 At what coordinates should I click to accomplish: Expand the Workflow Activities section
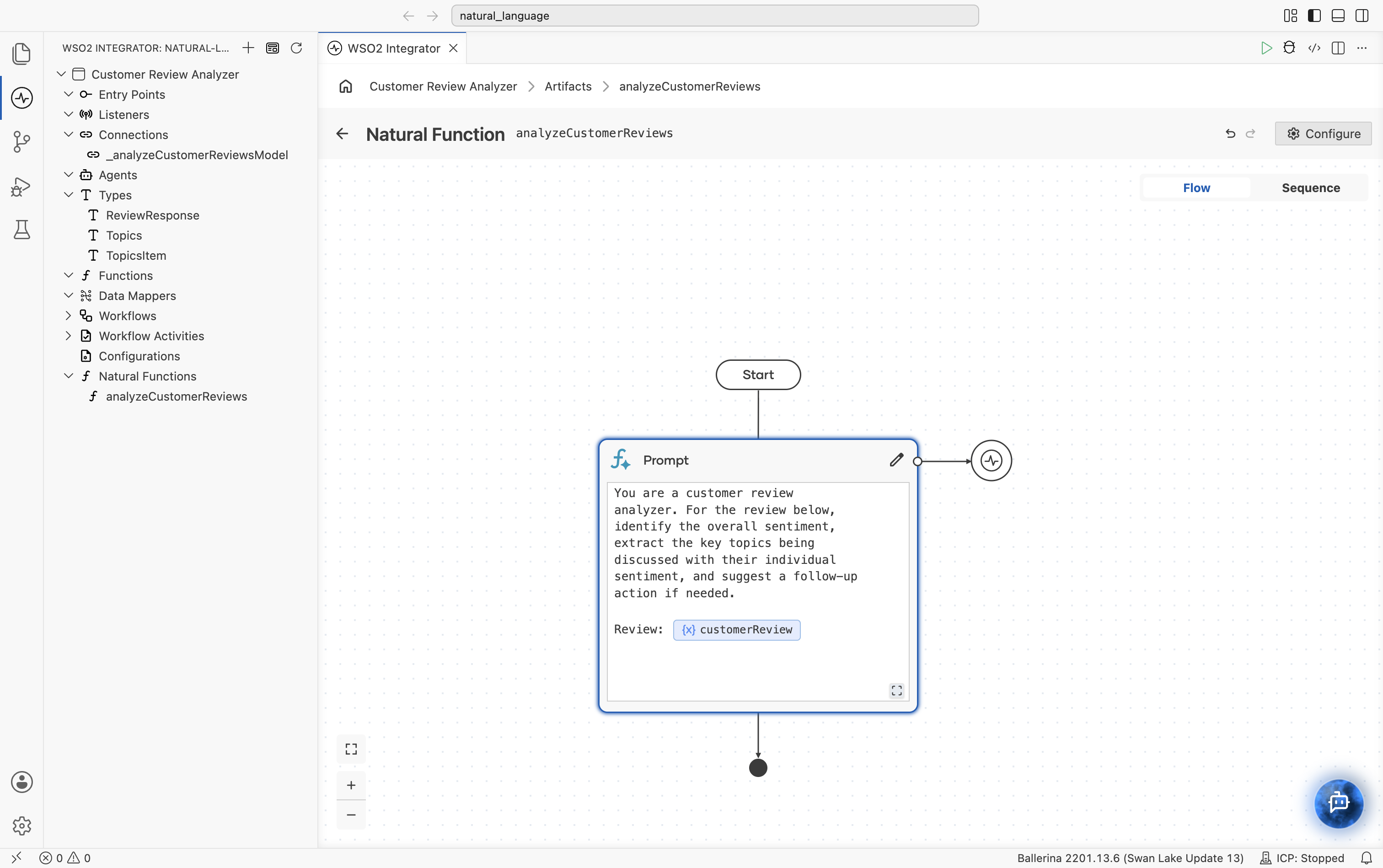(68, 336)
